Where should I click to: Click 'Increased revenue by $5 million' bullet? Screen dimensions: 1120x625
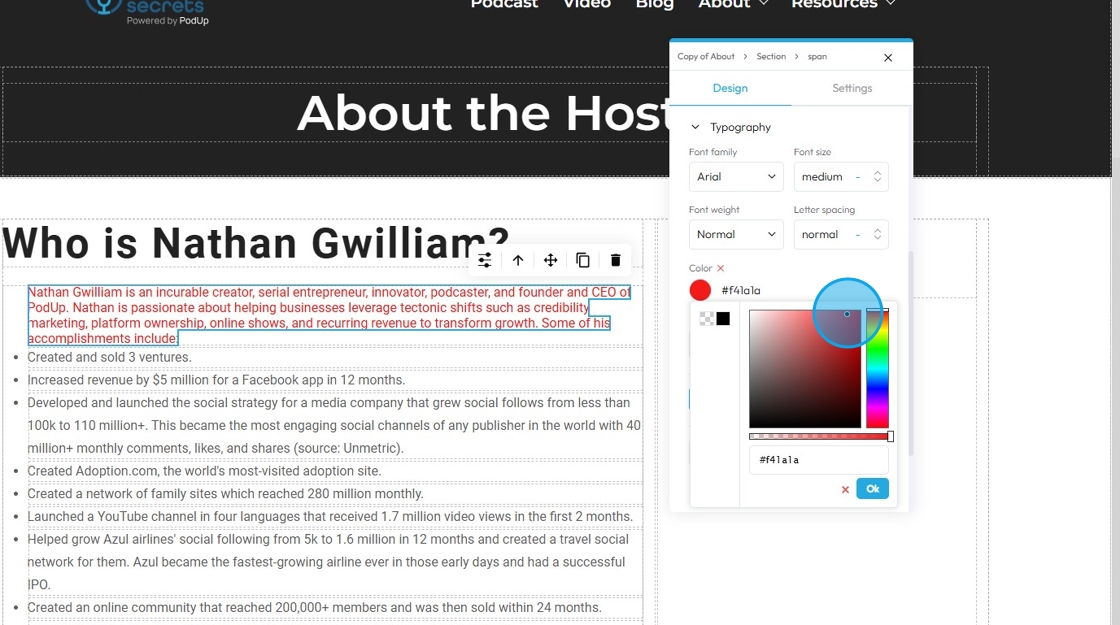pos(216,380)
